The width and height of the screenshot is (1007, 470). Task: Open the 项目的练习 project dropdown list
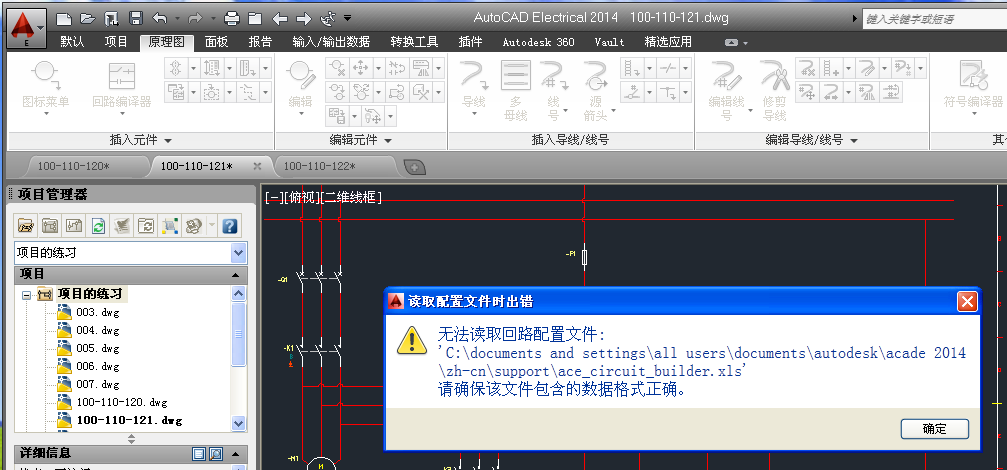[x=238, y=253]
